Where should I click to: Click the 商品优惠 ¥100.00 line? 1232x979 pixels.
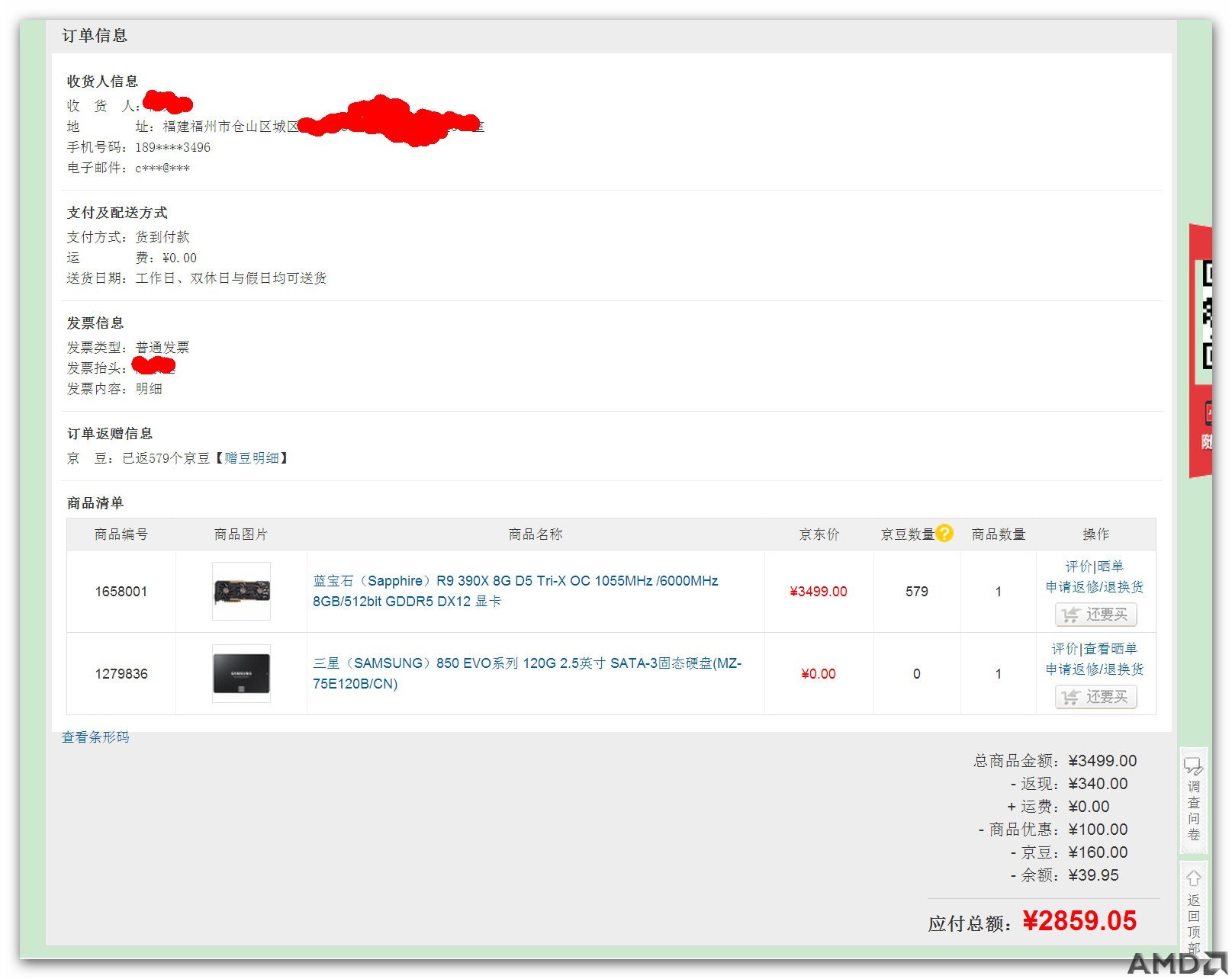(x=1053, y=830)
